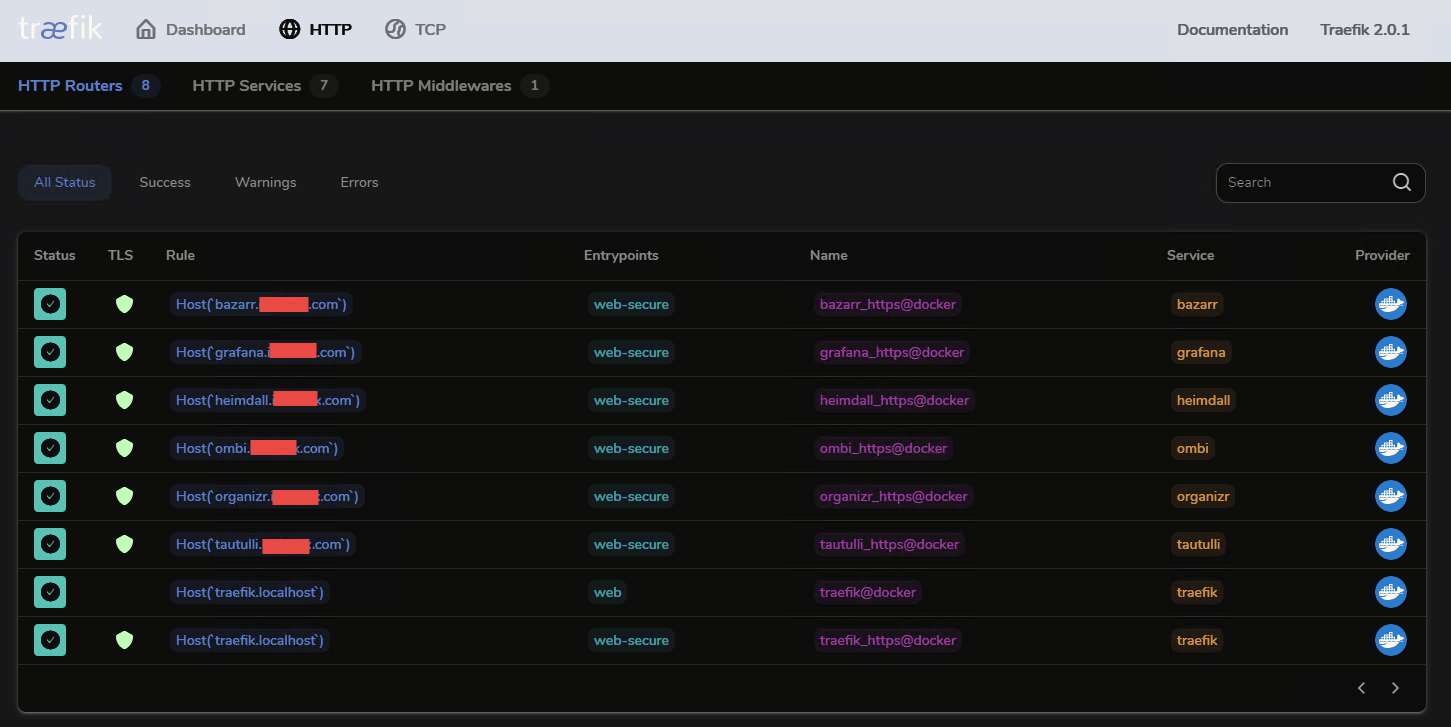Click the organizr_https@docker name

point(894,496)
